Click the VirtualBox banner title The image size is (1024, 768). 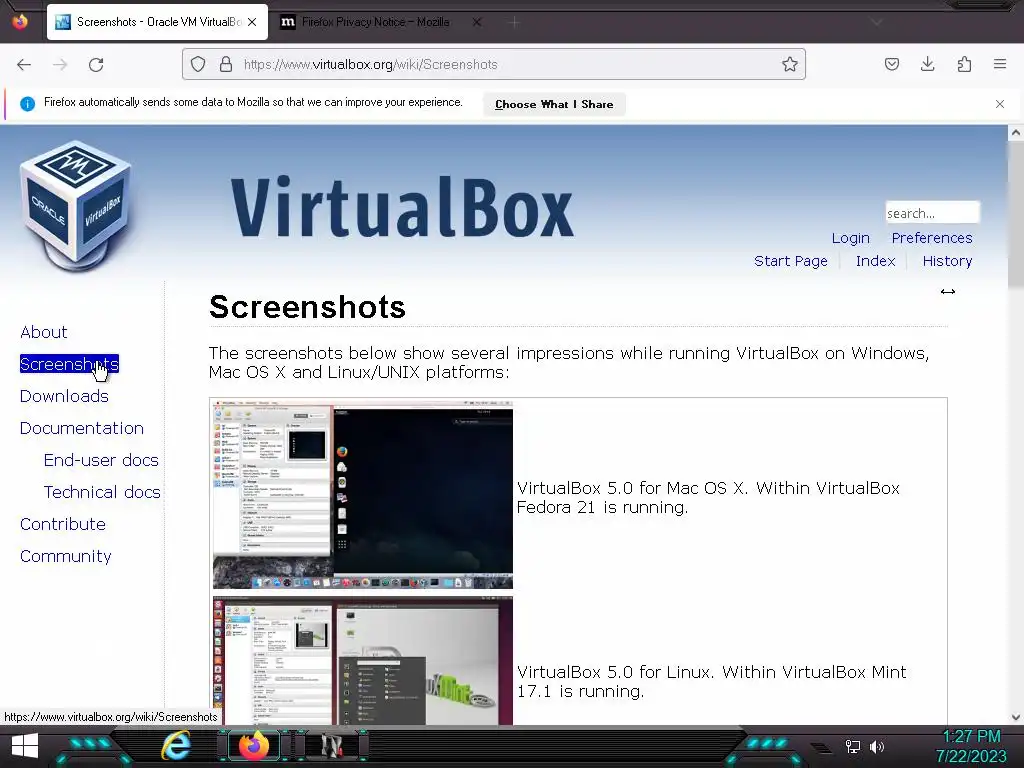[402, 206]
